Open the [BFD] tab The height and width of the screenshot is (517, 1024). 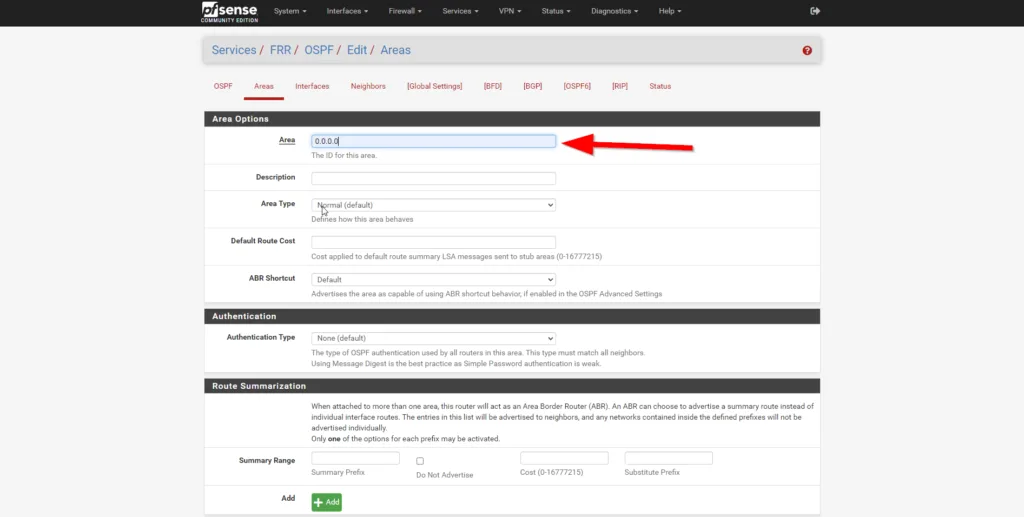[x=492, y=86]
